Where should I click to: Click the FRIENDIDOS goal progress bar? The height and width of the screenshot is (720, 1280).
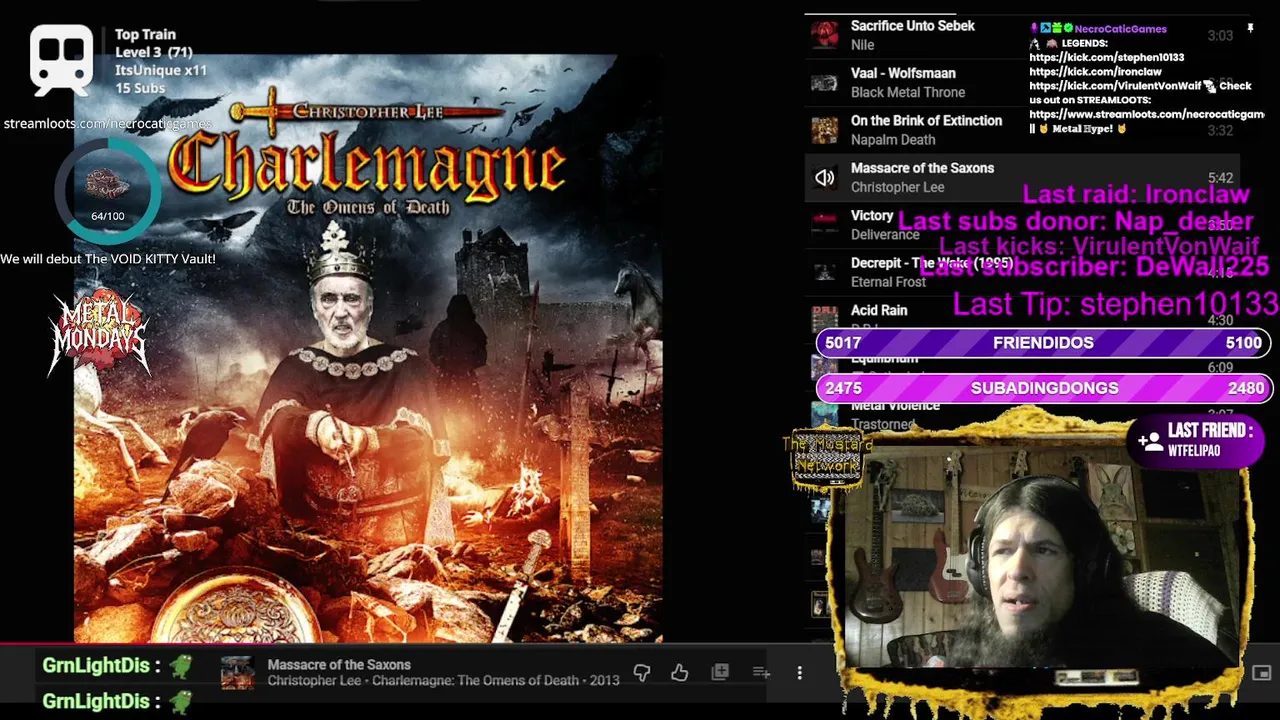(1044, 343)
